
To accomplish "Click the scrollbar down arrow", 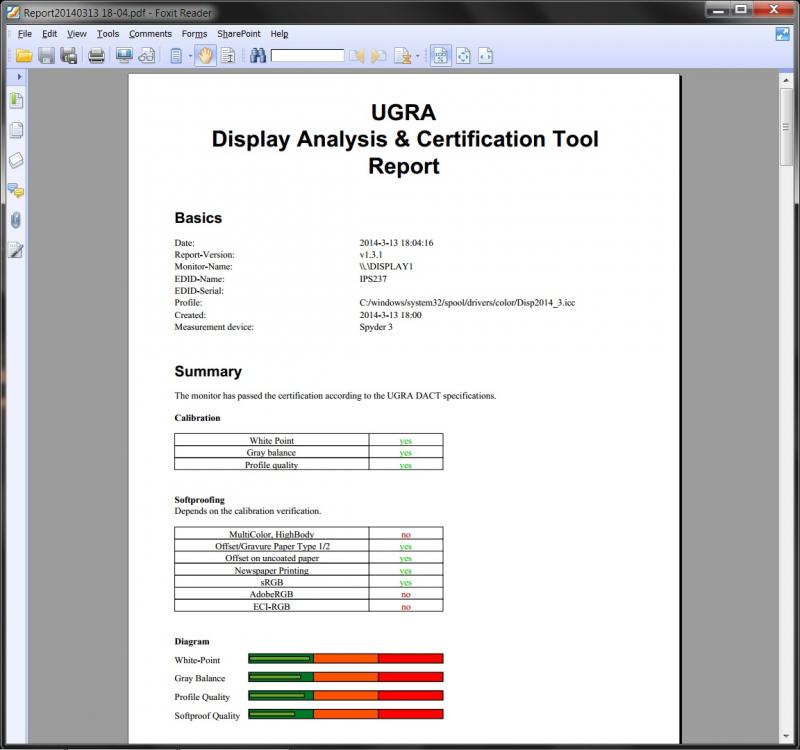I will click(786, 736).
